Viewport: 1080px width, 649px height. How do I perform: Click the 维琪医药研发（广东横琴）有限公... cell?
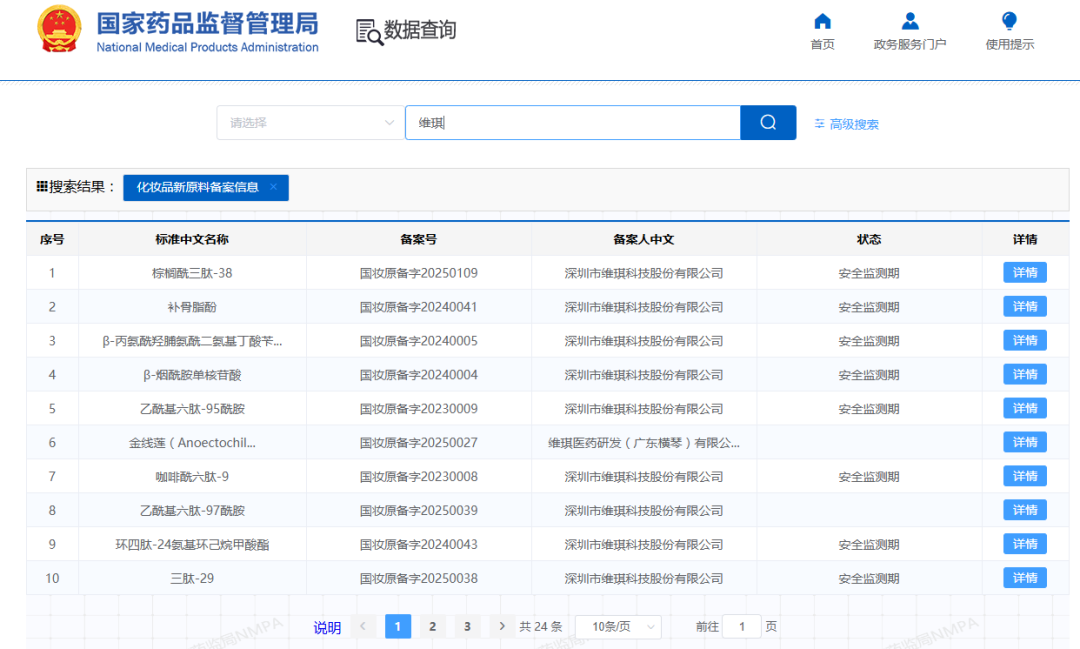[643, 442]
